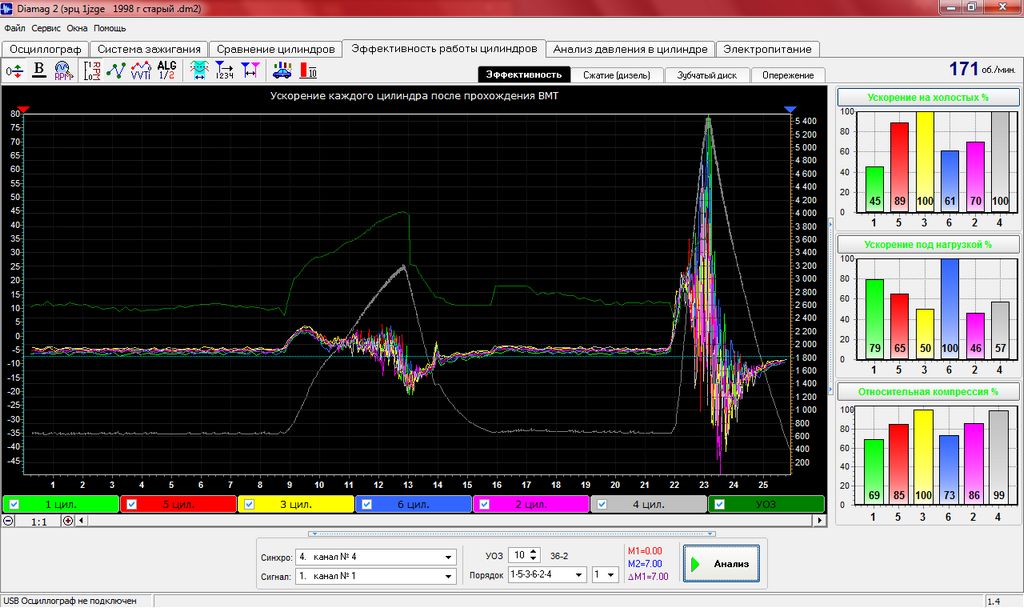Screen dimensions: 1024x608
Task: Open the Сигнал channel dropdown
Action: click(x=448, y=577)
